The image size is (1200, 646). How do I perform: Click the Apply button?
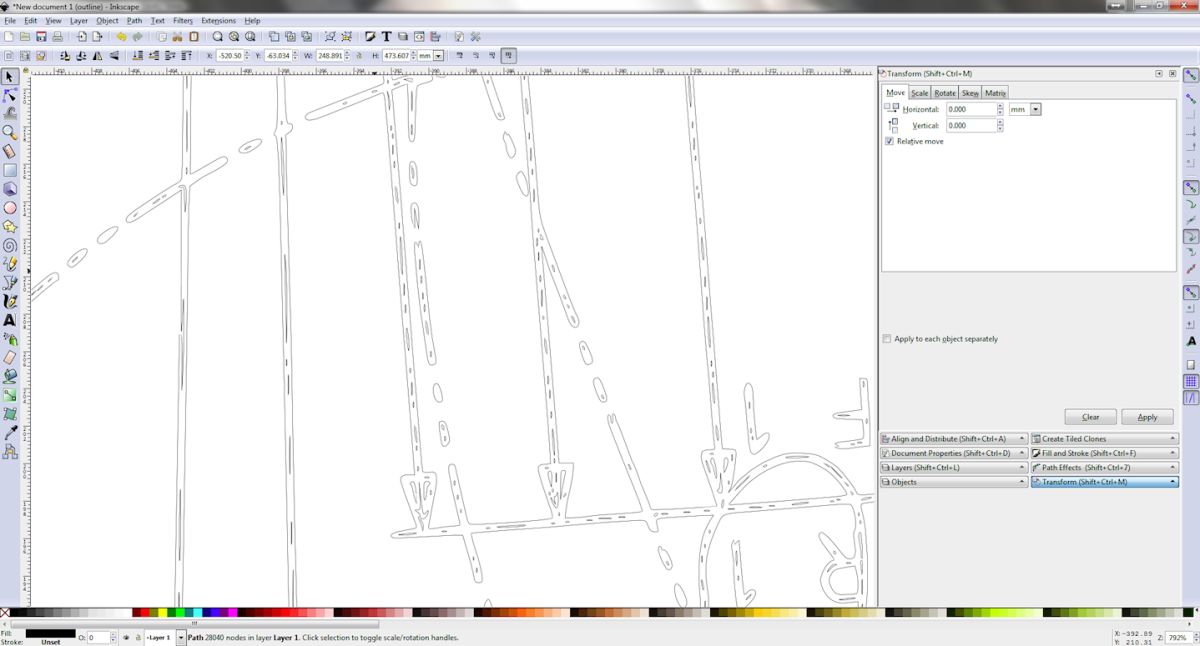click(x=1147, y=417)
